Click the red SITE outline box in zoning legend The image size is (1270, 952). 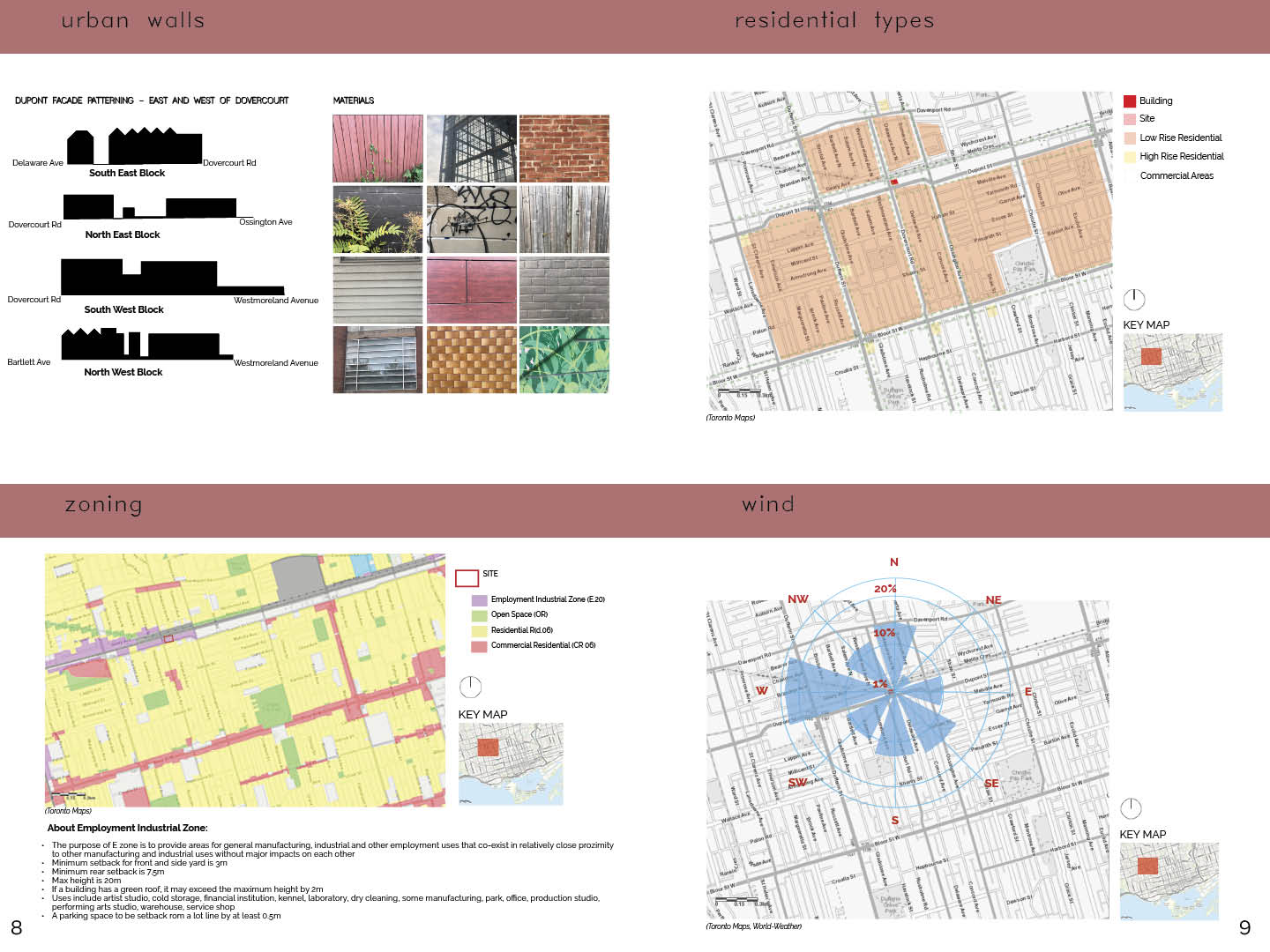pyautogui.click(x=467, y=578)
